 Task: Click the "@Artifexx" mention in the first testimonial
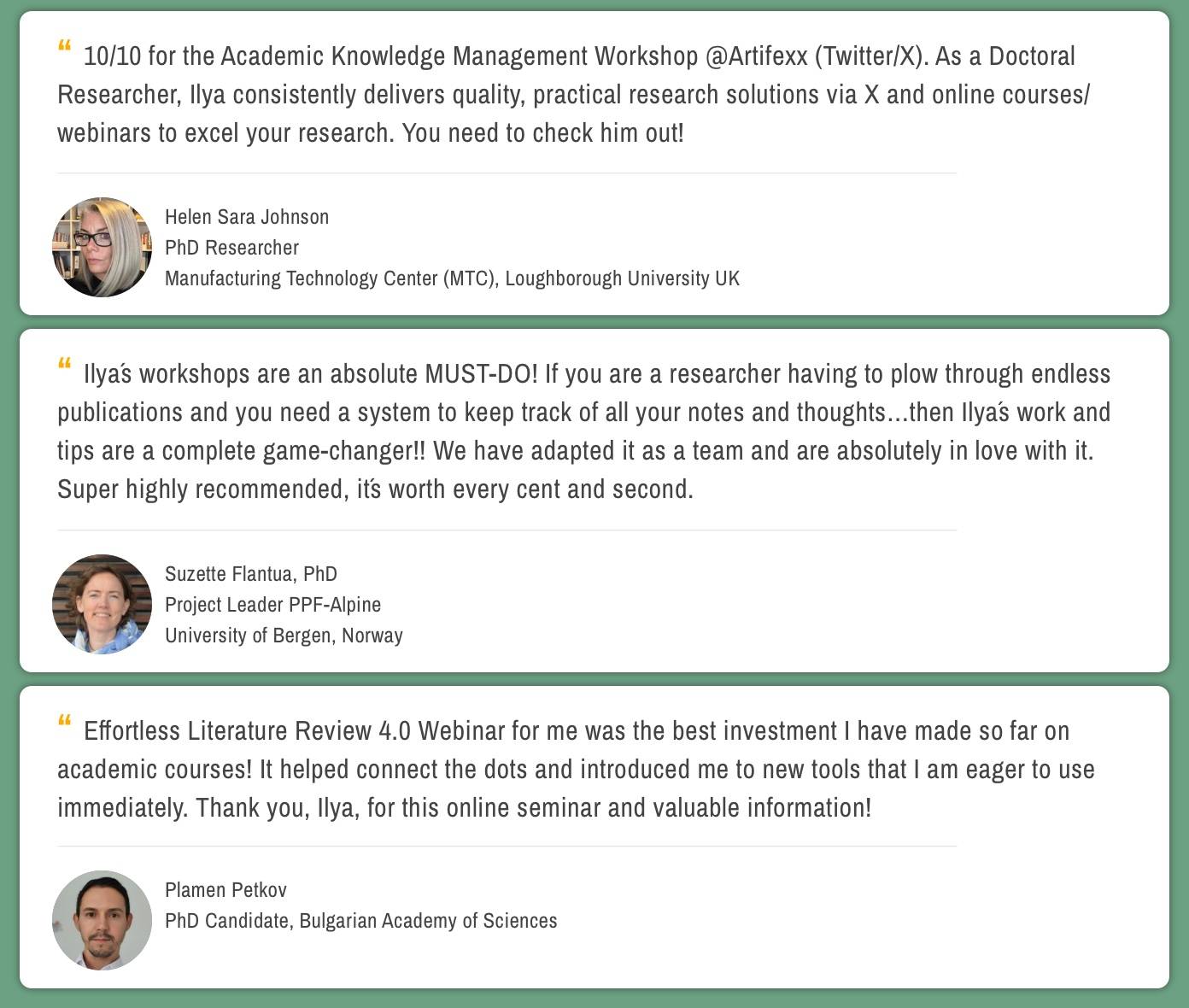[x=757, y=56]
